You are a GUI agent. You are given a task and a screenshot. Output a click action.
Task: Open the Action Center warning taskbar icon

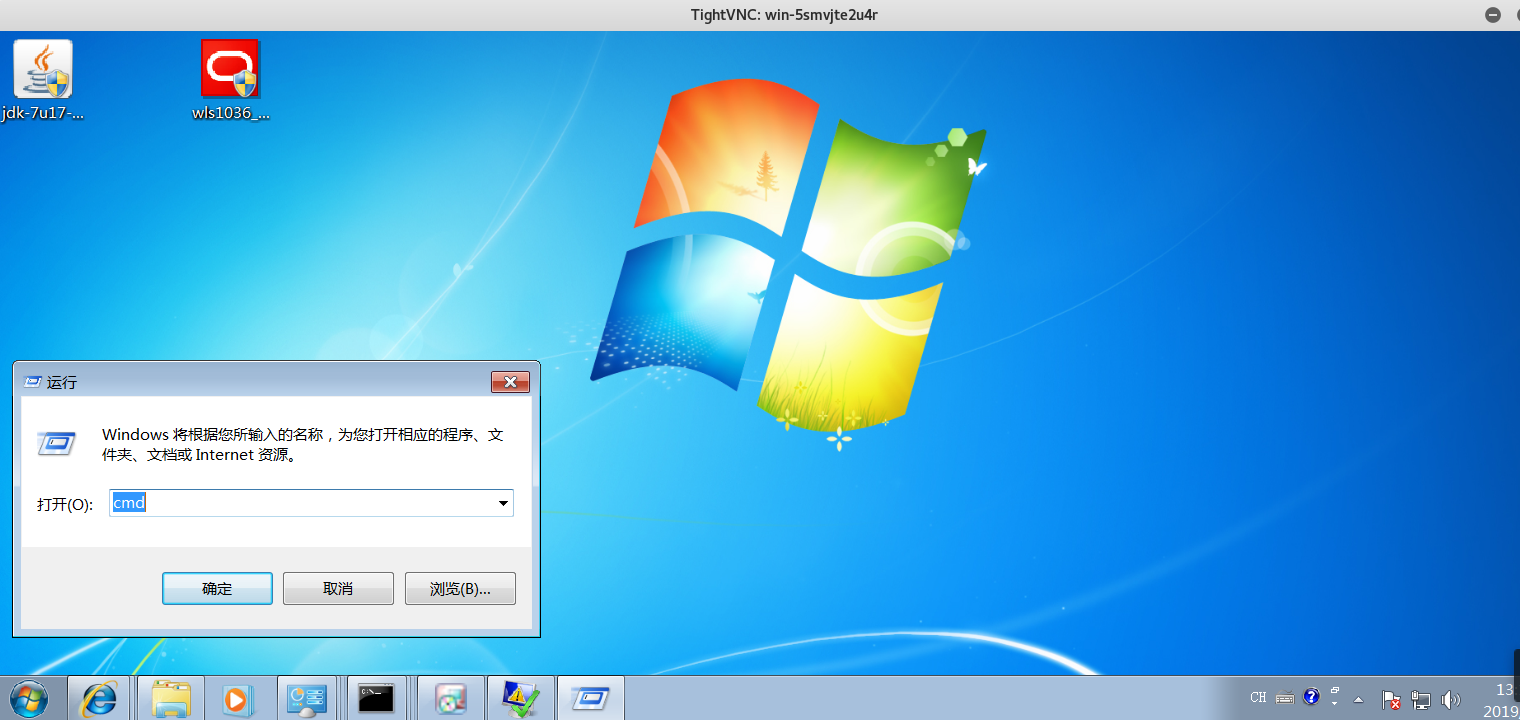click(x=520, y=698)
